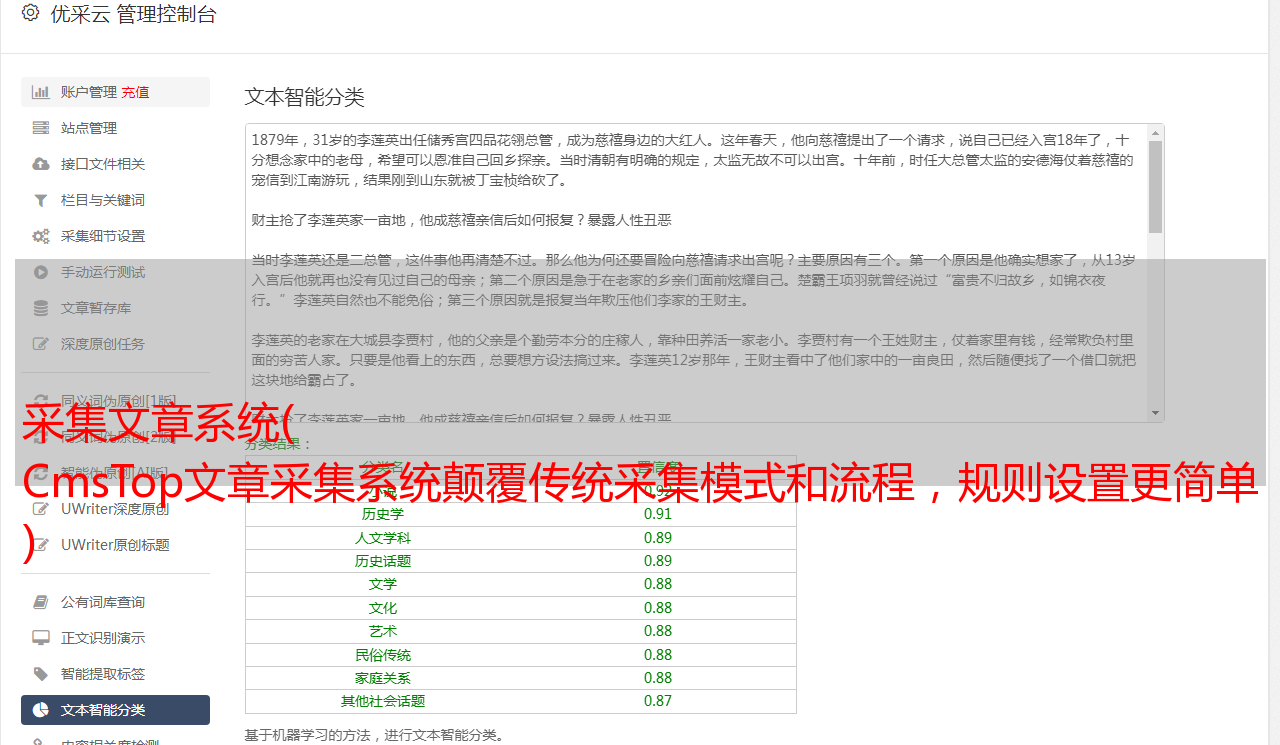Click the monitor icon for 正文识别演示
Image resolution: width=1280 pixels, height=745 pixels.
(41, 638)
